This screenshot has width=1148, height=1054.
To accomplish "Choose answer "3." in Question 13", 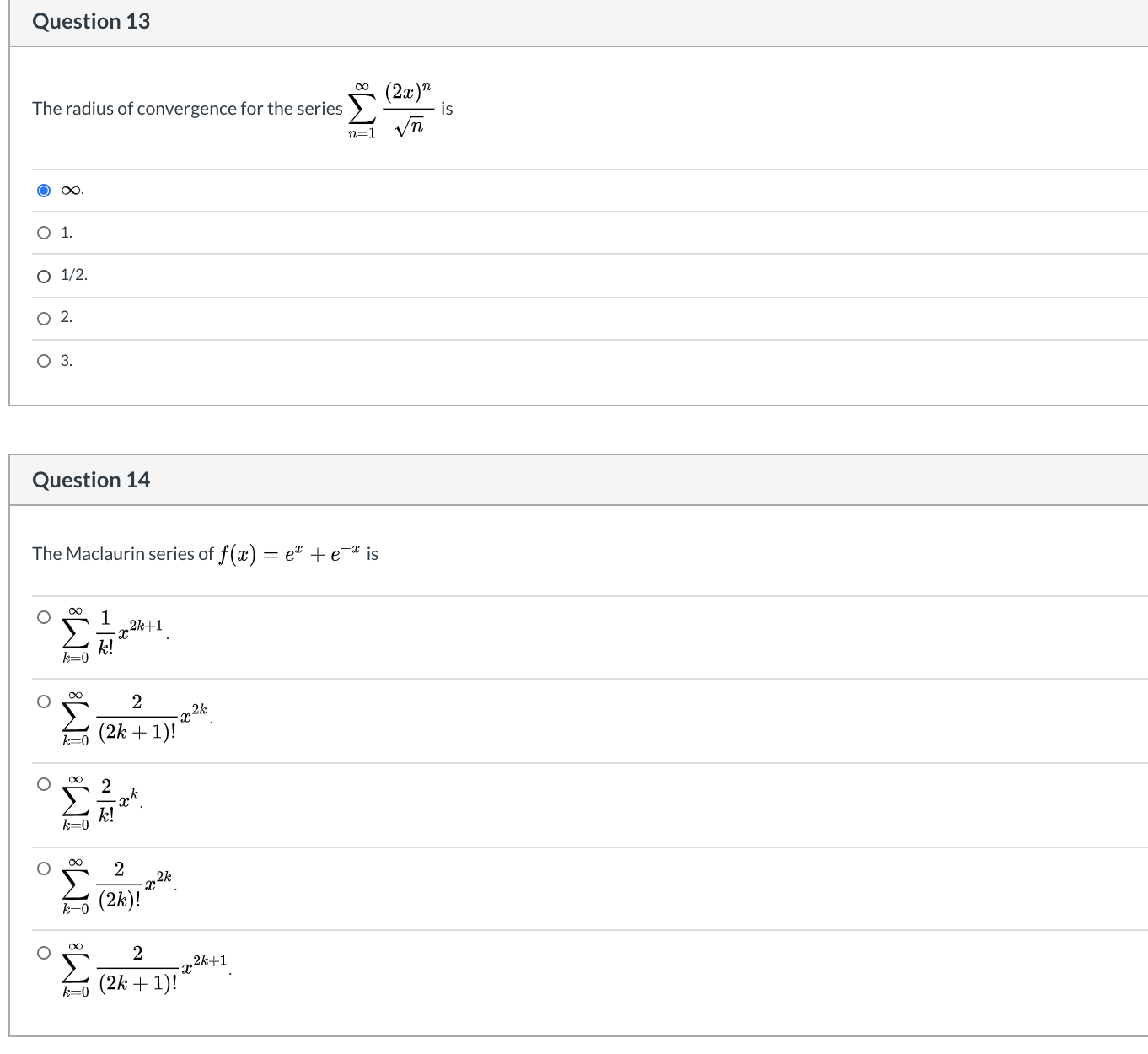I will tap(44, 361).
